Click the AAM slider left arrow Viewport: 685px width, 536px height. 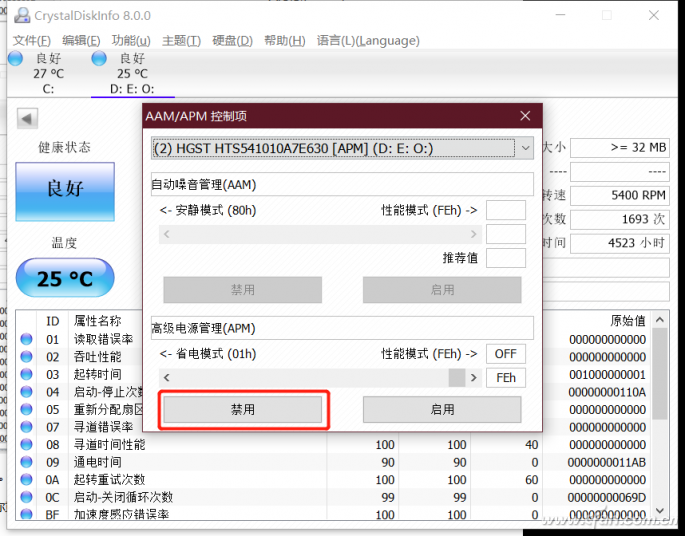click(x=166, y=234)
